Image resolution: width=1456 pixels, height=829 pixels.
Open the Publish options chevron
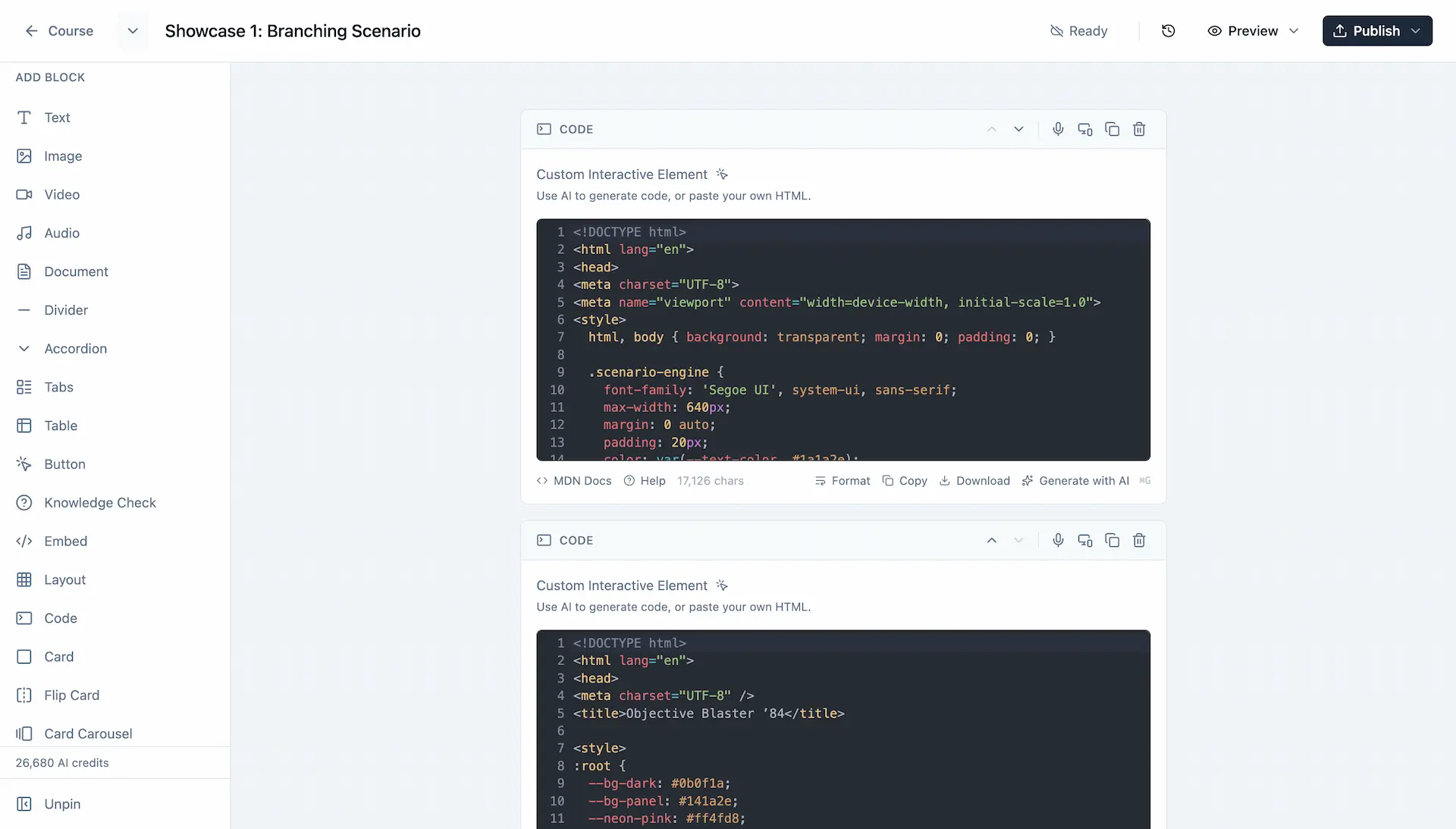[x=1417, y=31]
